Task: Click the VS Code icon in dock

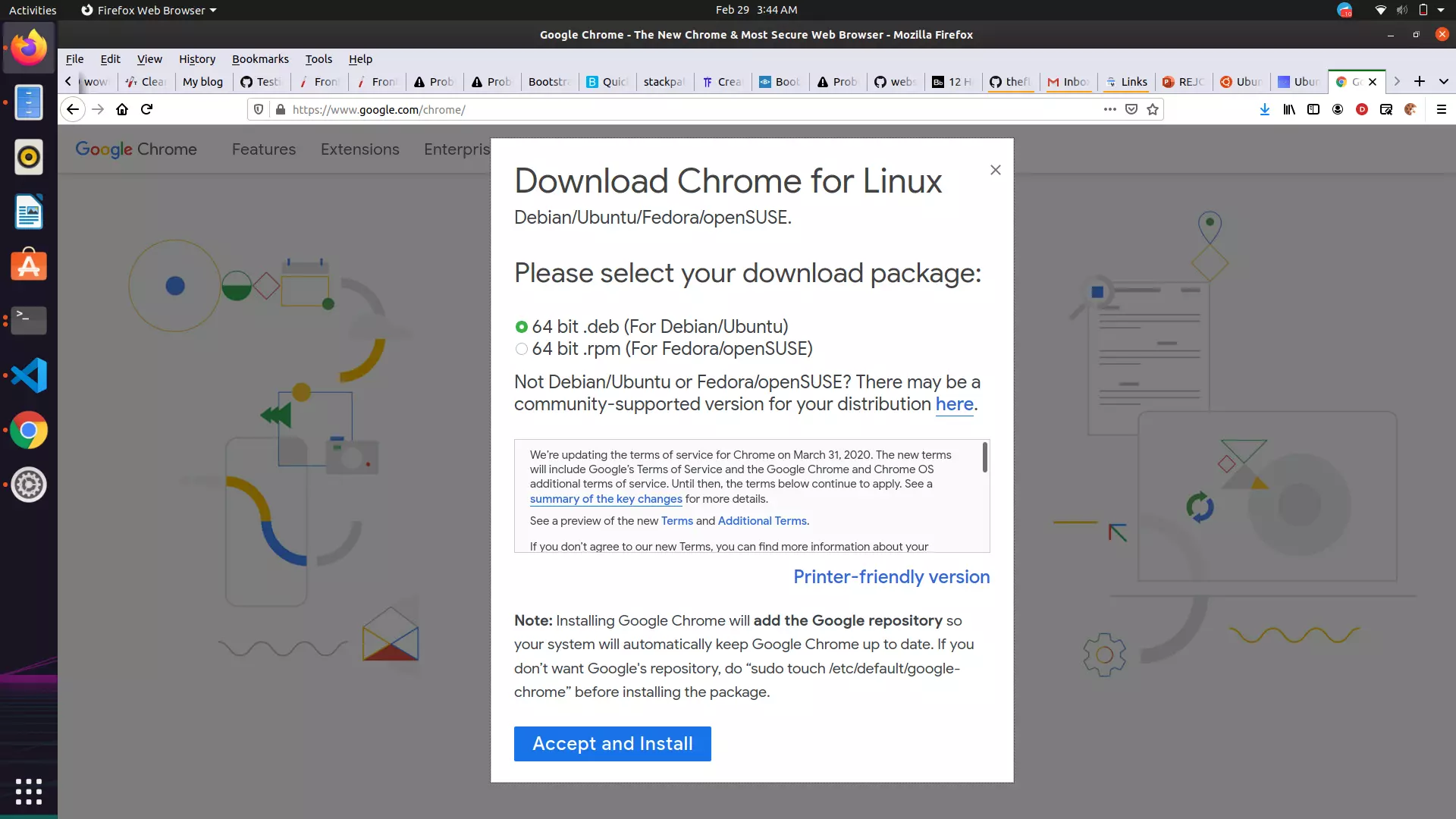Action: coord(28,376)
